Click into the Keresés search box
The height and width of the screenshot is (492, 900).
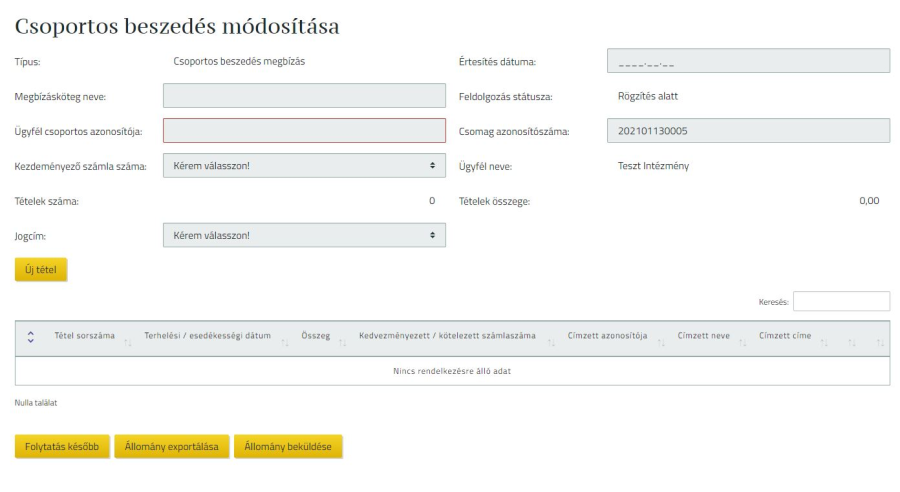[841, 301]
